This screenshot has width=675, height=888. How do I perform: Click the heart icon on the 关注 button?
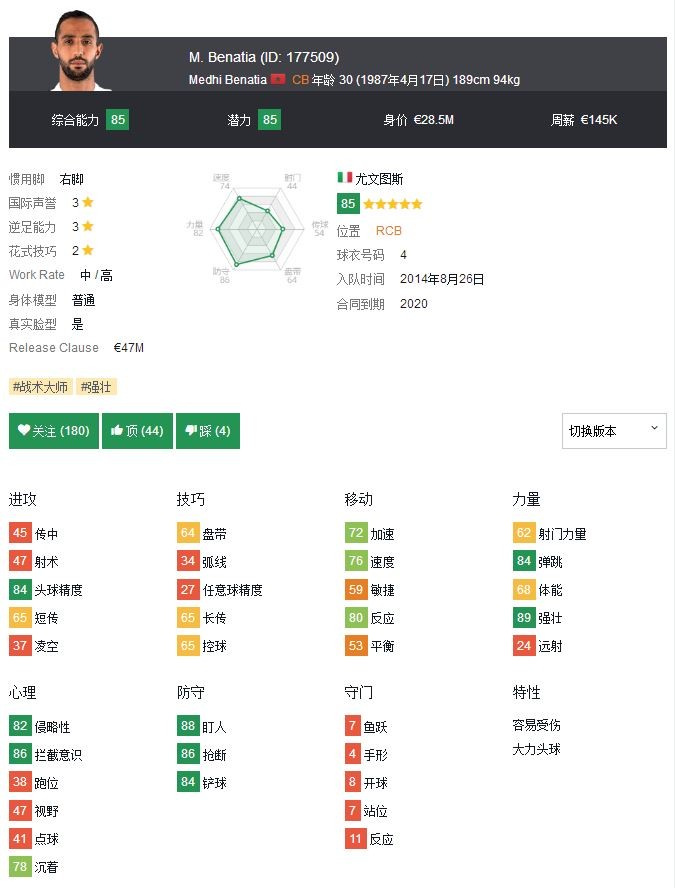click(24, 431)
